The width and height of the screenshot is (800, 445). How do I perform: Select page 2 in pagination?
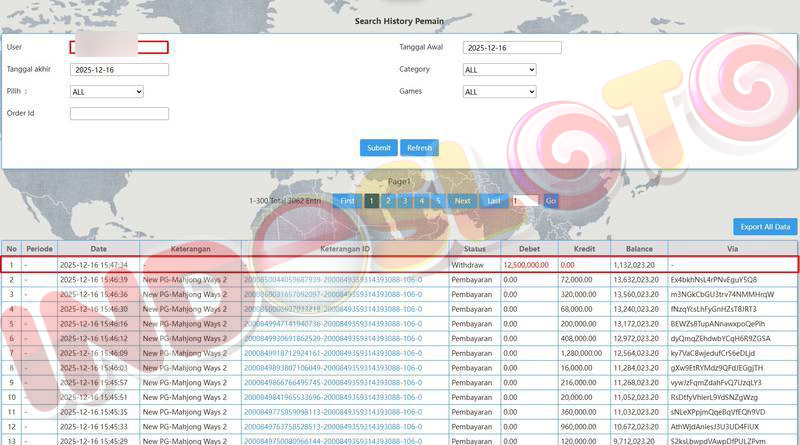click(x=388, y=201)
